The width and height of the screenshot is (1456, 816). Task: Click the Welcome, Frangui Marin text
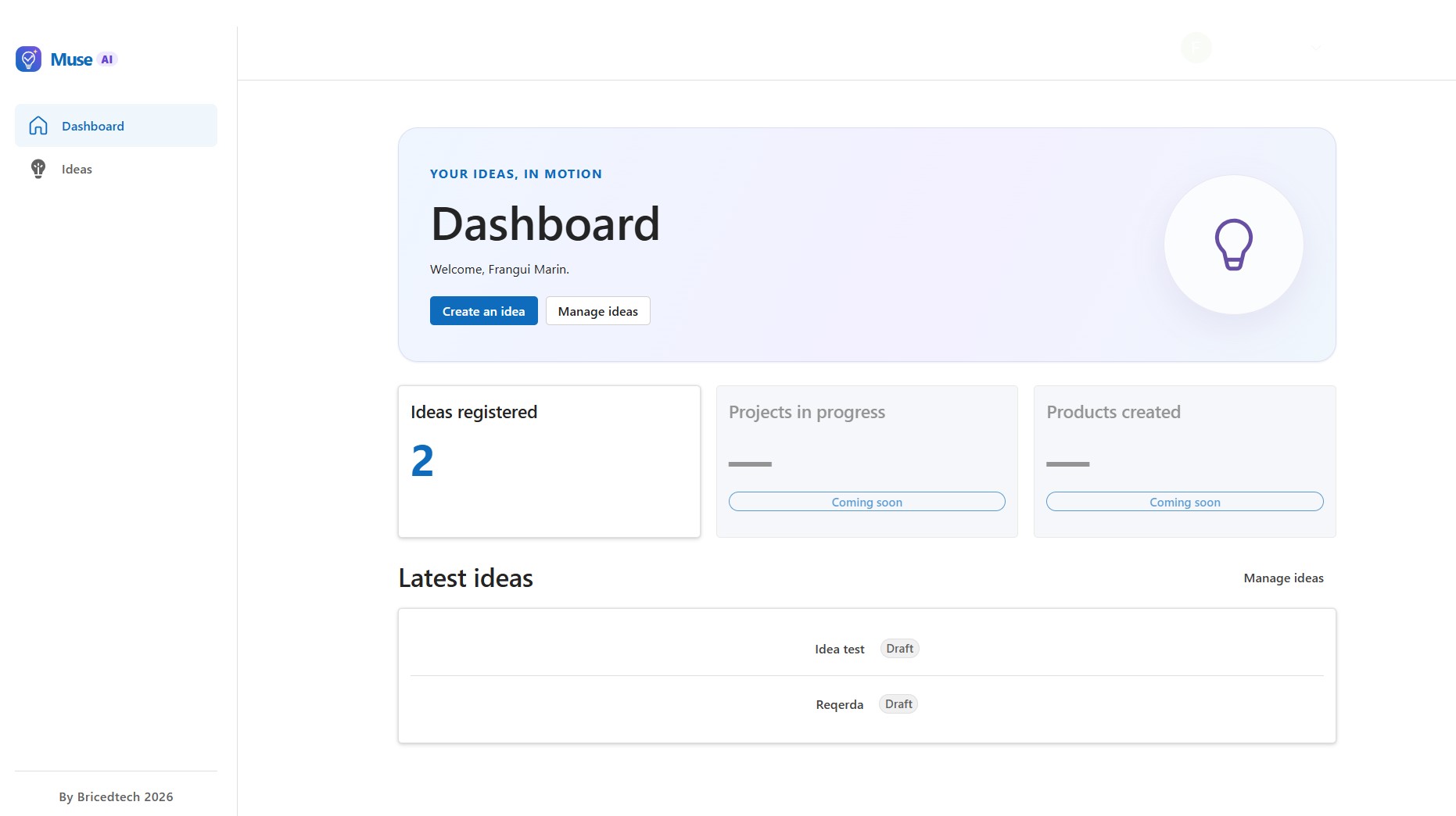pos(500,270)
